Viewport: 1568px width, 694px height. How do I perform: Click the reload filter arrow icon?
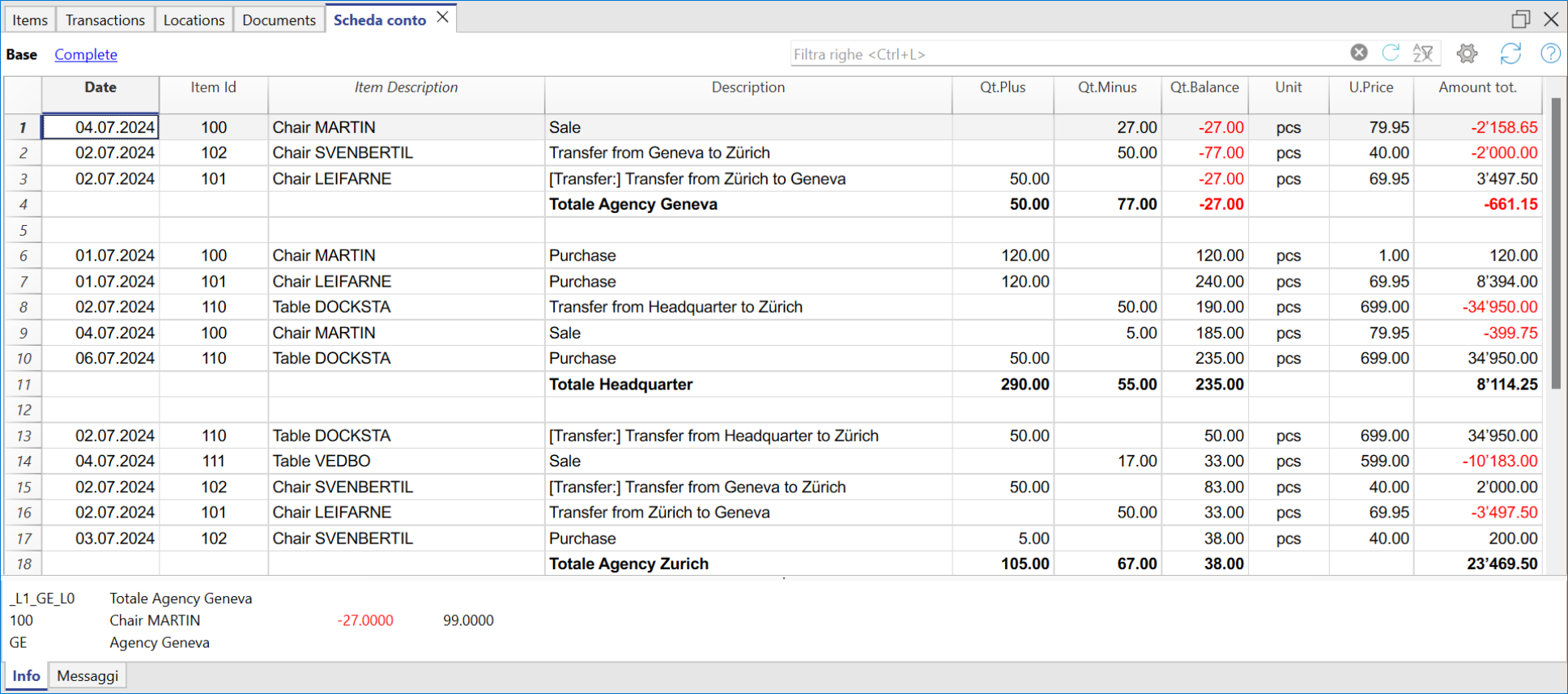click(1391, 53)
